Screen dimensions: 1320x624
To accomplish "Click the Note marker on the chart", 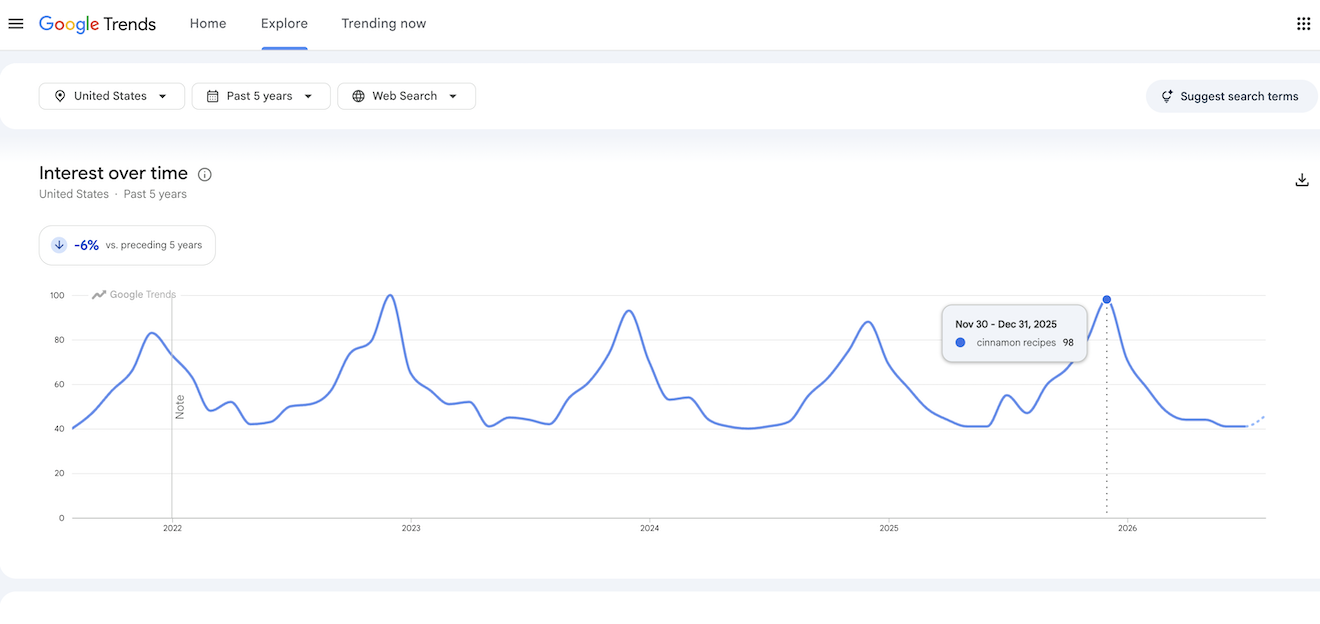I will click(180, 406).
